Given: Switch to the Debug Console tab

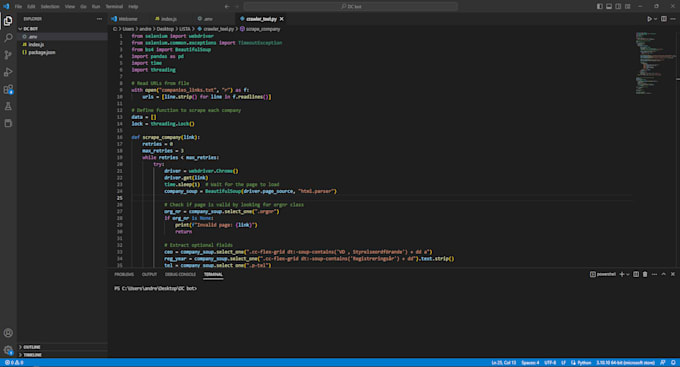Looking at the screenshot, I should [x=180, y=274].
